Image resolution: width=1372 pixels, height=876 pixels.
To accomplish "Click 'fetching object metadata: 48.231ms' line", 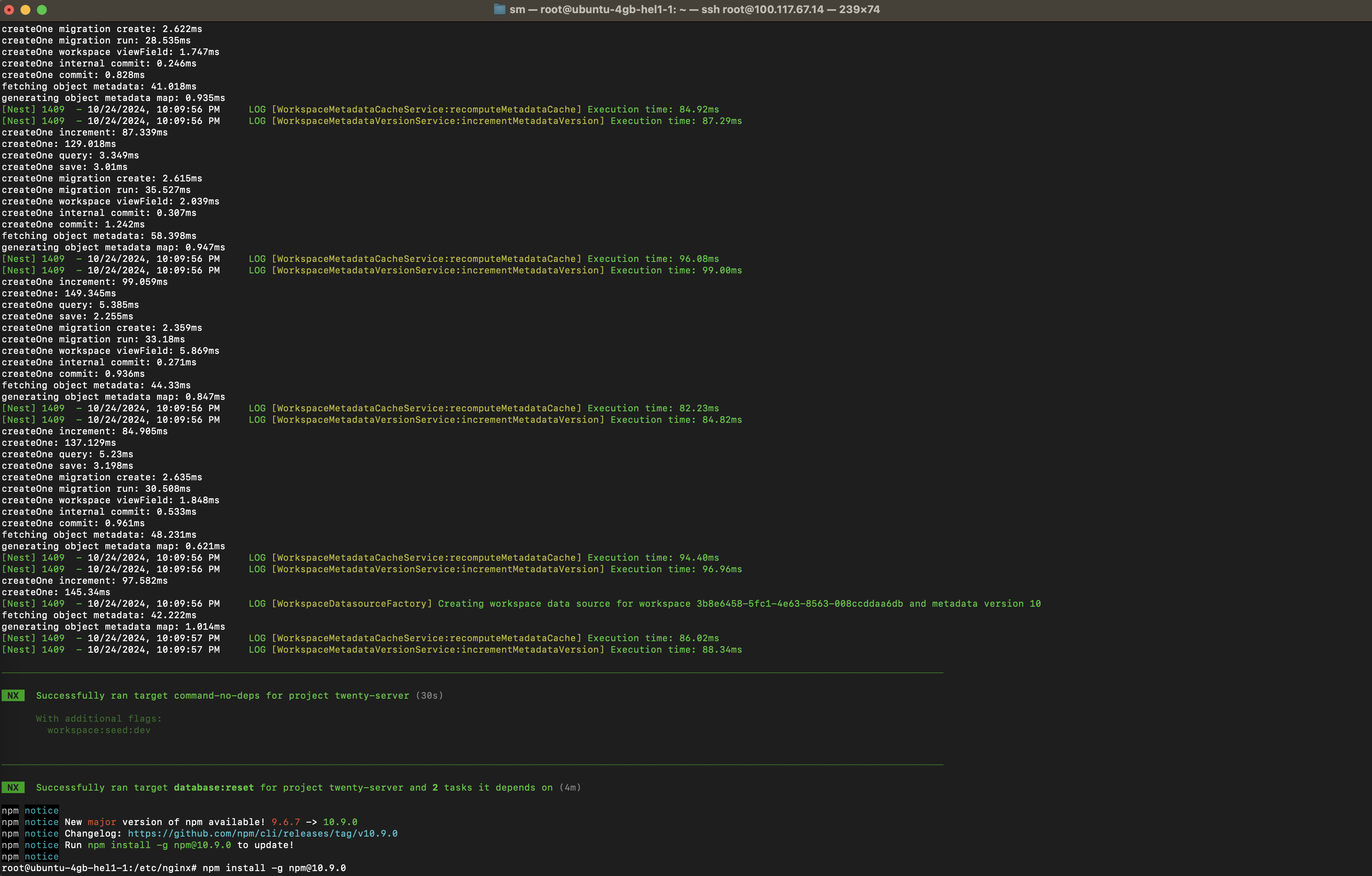I will [99, 534].
